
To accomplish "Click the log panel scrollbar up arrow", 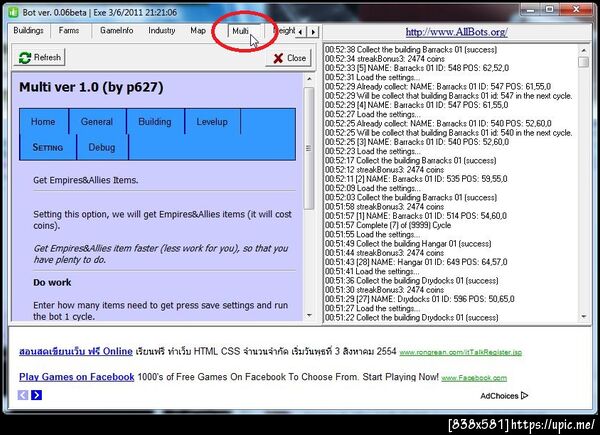I will click(584, 50).
